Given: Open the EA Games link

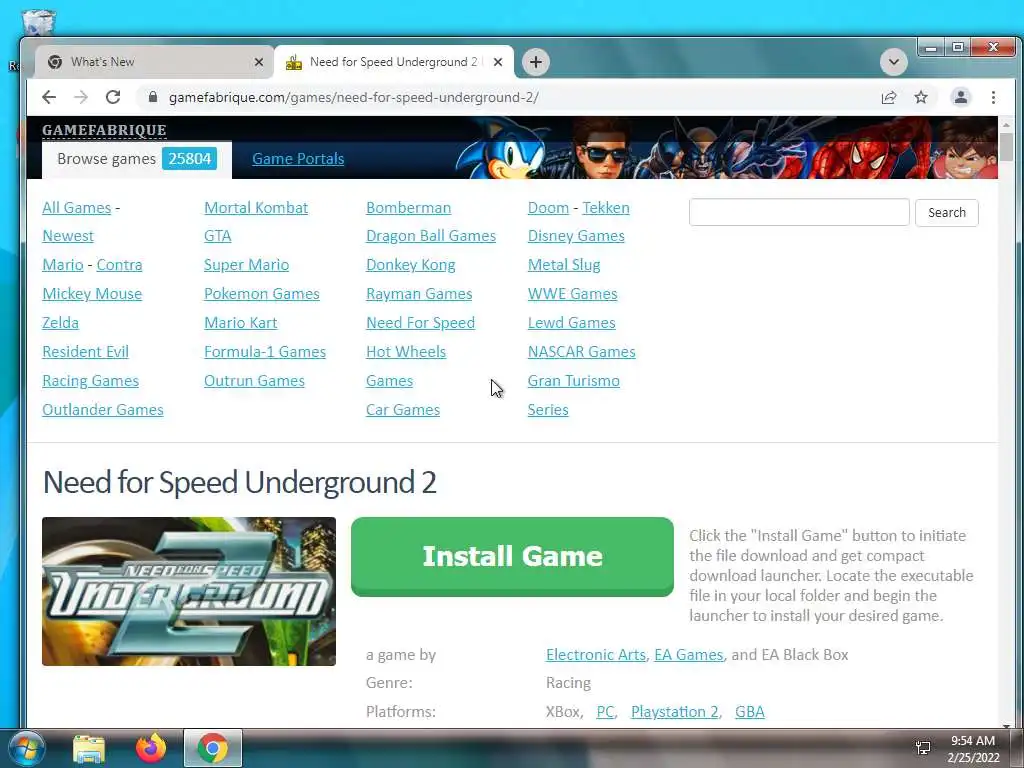Looking at the screenshot, I should [x=688, y=654].
